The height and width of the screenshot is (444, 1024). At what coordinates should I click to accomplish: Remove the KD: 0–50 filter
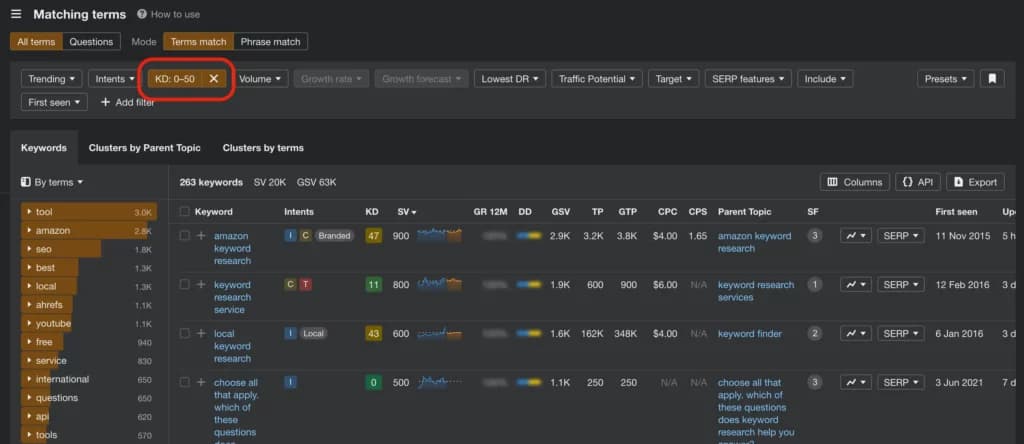[x=214, y=79]
